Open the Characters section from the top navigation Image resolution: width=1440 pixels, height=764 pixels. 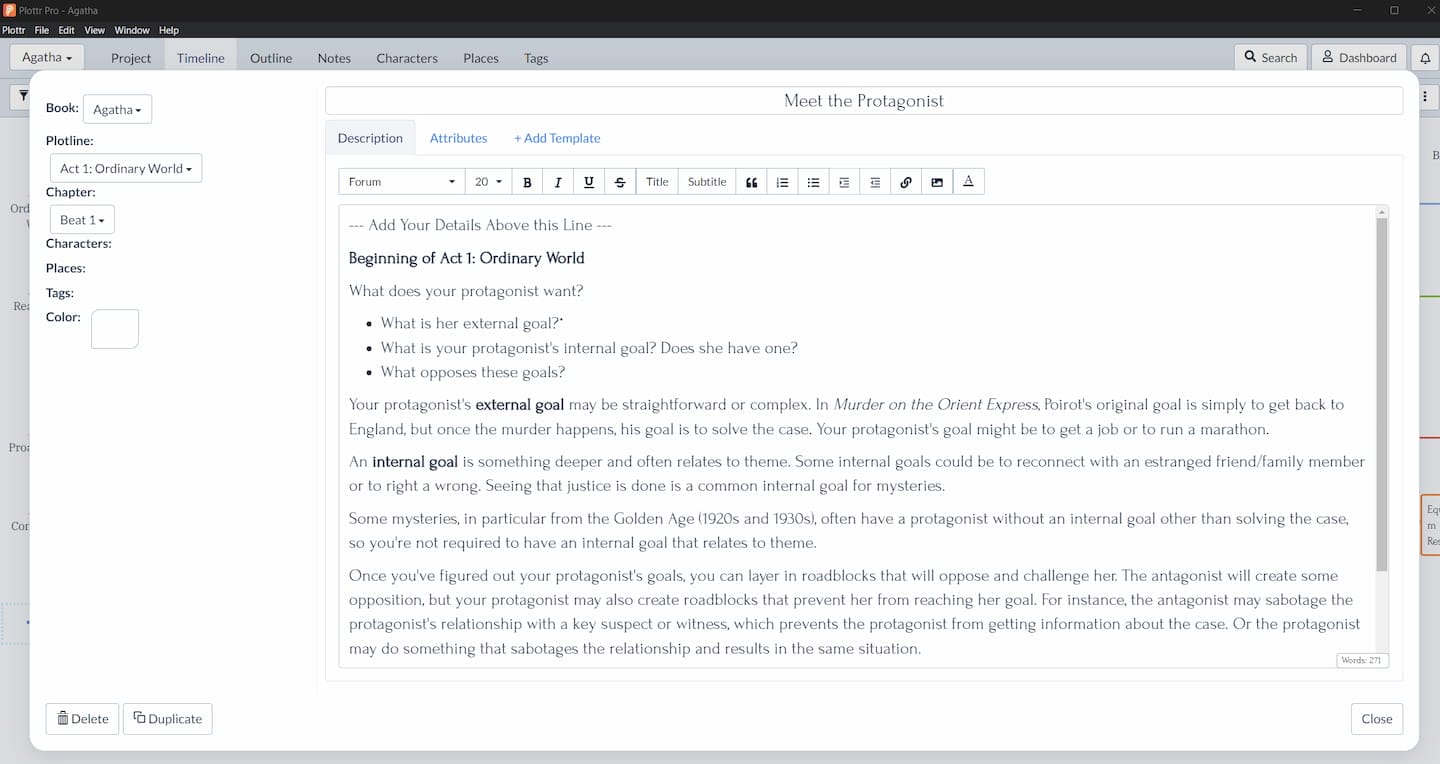(x=406, y=58)
